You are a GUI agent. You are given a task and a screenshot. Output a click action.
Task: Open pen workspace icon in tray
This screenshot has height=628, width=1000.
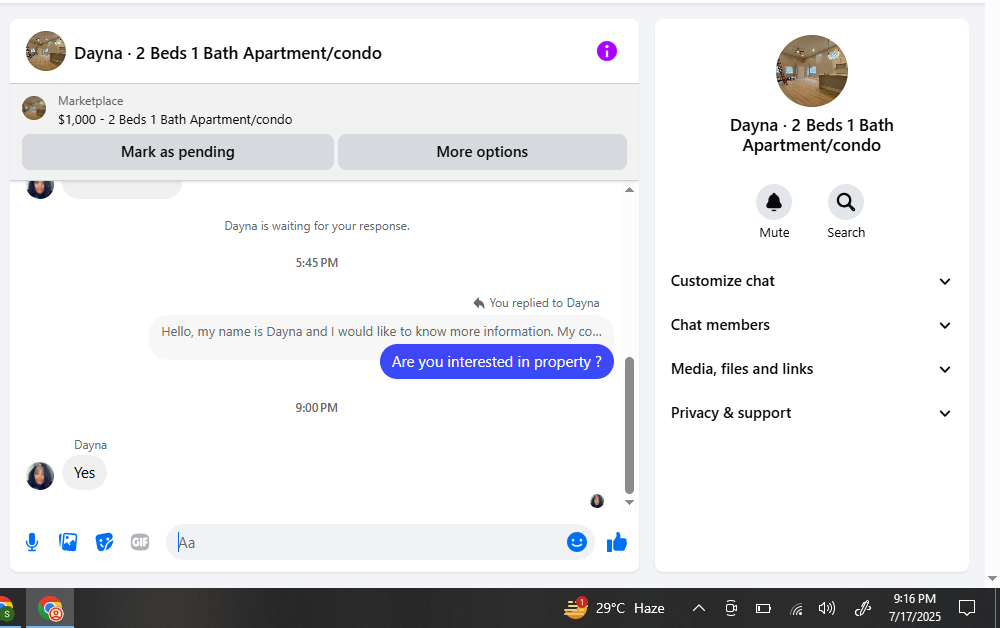click(x=862, y=609)
